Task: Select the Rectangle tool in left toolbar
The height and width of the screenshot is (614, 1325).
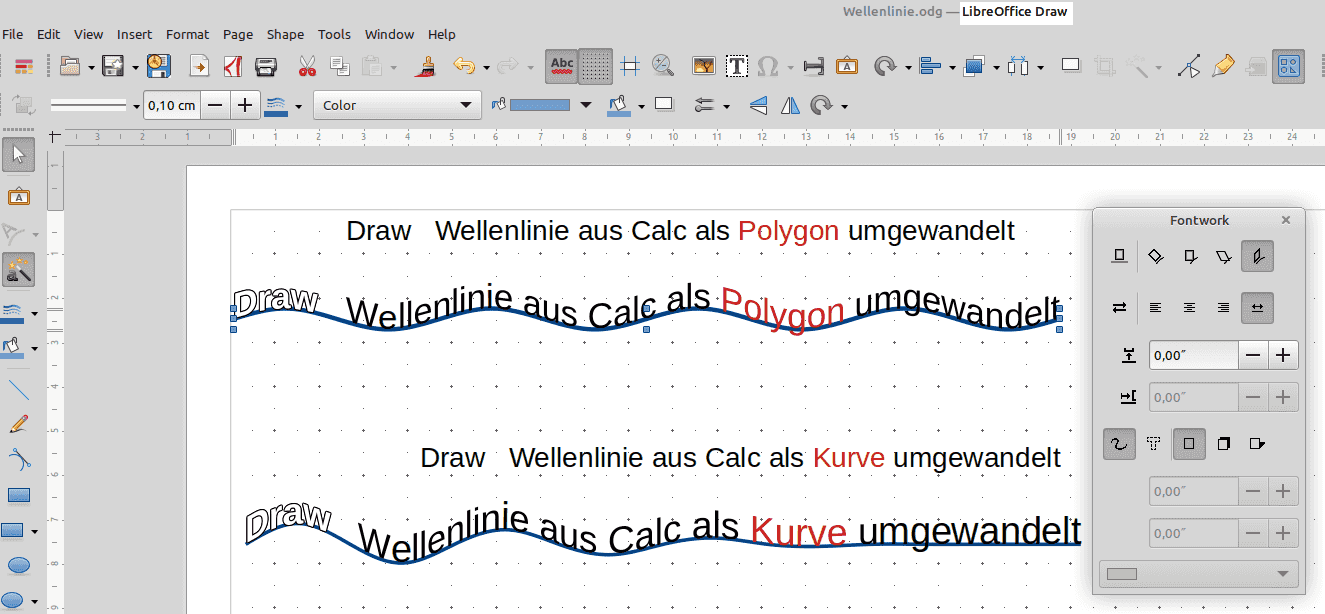Action: (19, 495)
